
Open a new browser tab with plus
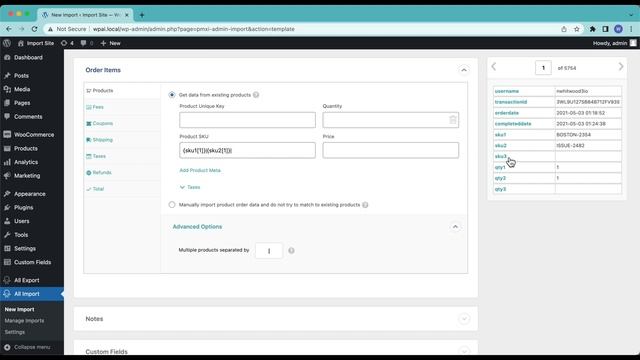142,15
